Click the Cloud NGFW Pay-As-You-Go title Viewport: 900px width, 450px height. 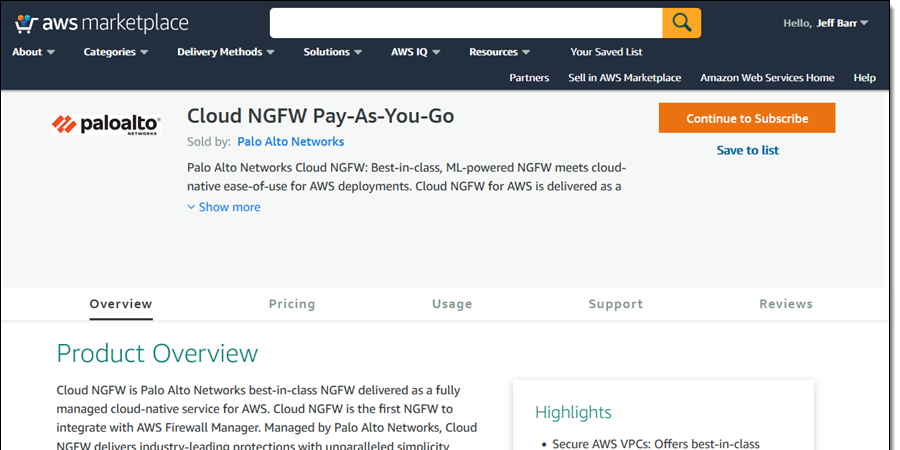tap(321, 117)
